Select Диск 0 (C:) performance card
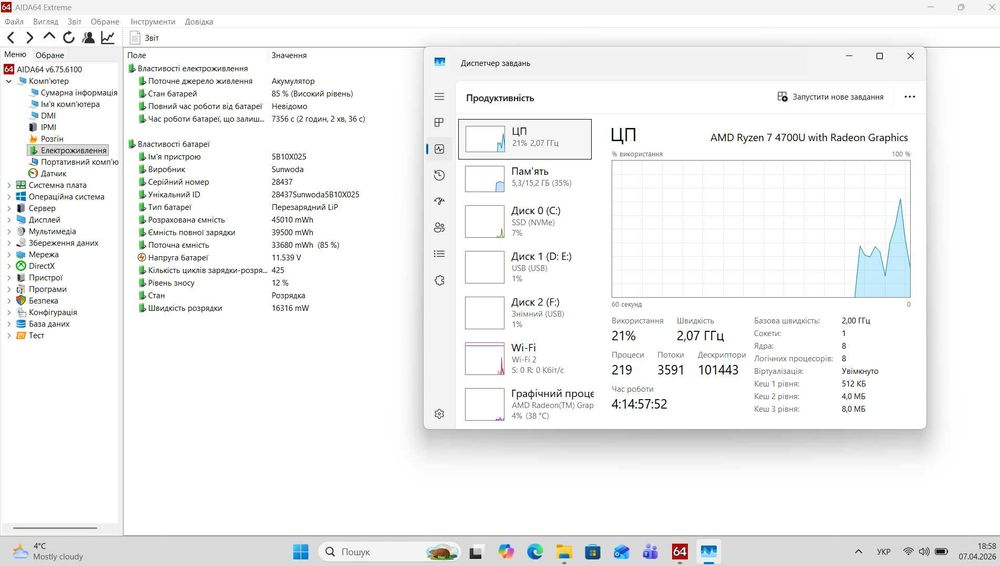Viewport: 1000px width, 566px height. (525, 221)
